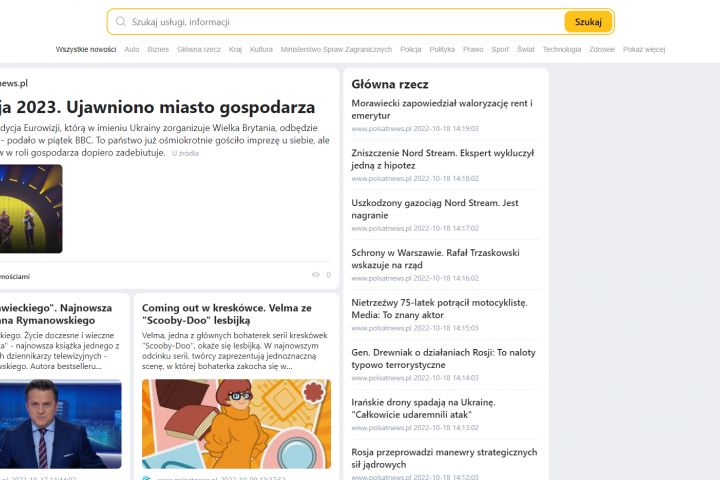Open the news anchor photo thumbnail
720x480 pixels.
tap(61, 424)
